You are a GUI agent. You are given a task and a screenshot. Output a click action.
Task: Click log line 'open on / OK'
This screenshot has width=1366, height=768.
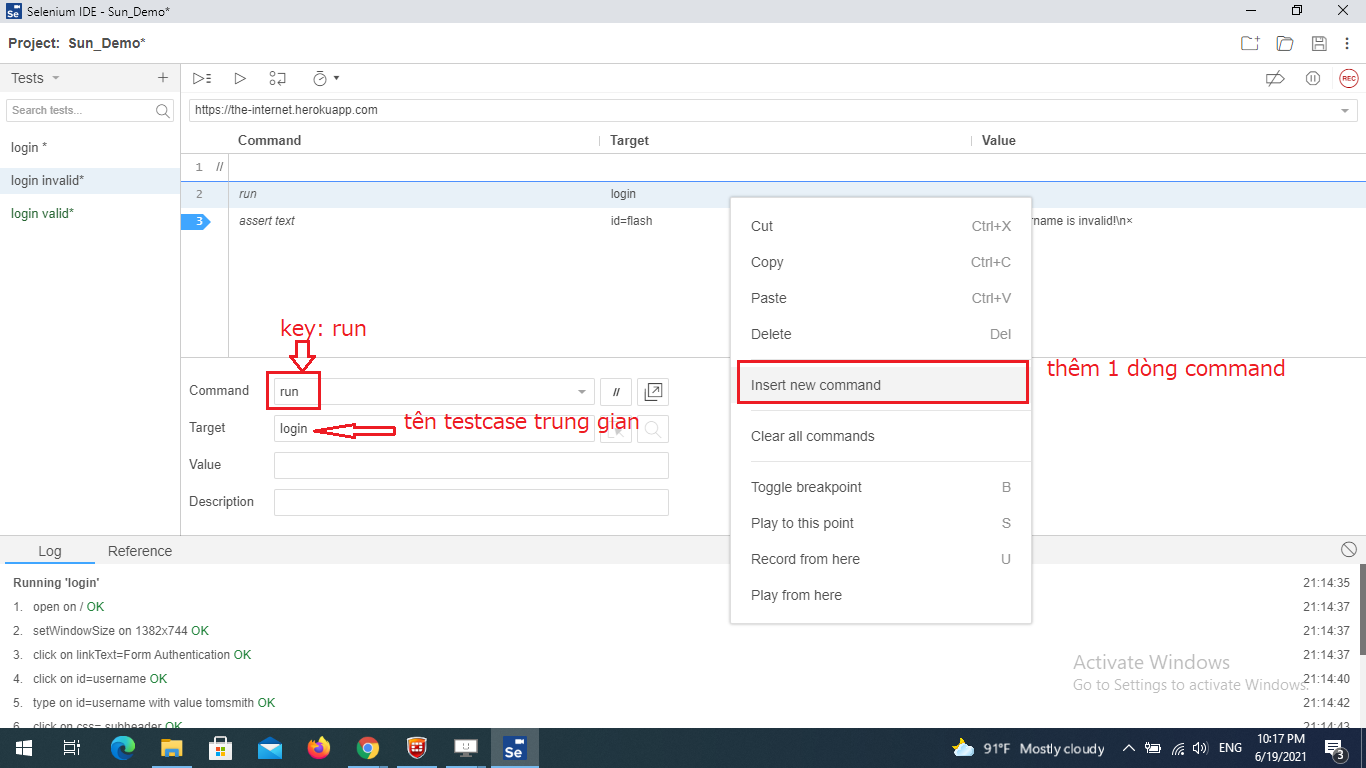pos(68,607)
